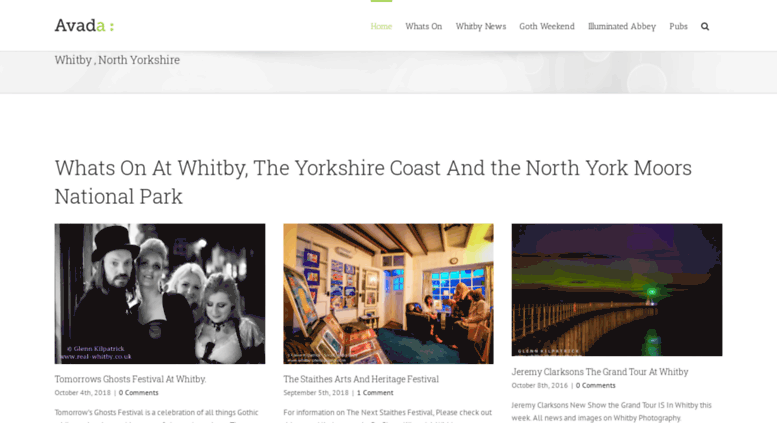Image resolution: width=777 pixels, height=423 pixels.
Task: Click the Avada logo
Action: tap(84, 25)
